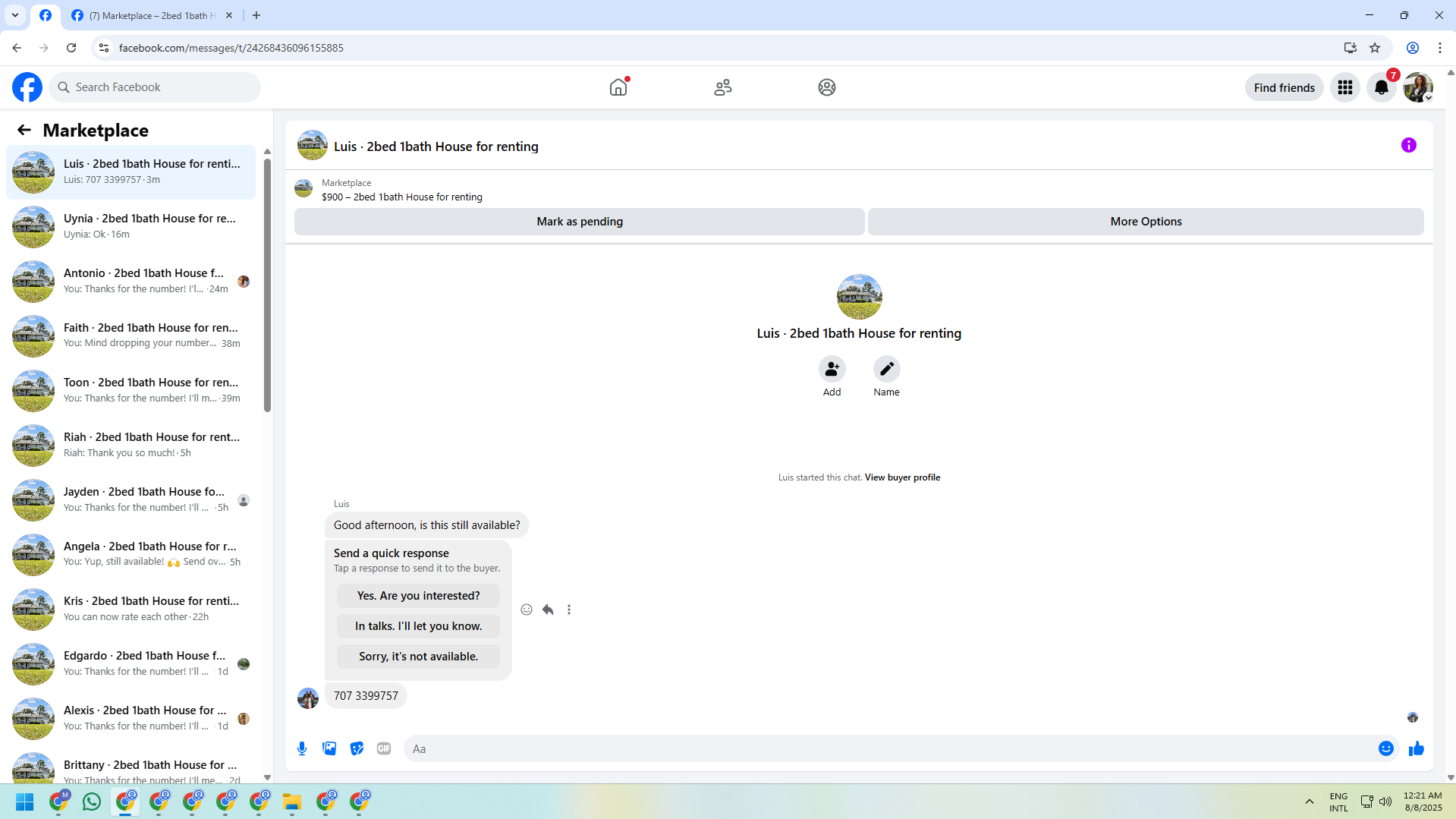The height and width of the screenshot is (819, 1456).
Task: Open Facebook home feed icon
Action: tap(618, 87)
